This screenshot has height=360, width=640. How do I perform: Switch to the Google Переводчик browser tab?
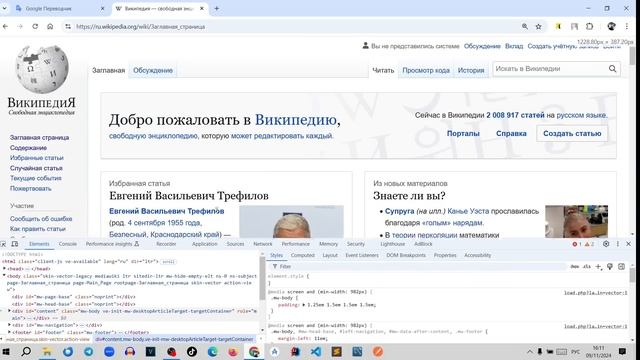(x=59, y=8)
